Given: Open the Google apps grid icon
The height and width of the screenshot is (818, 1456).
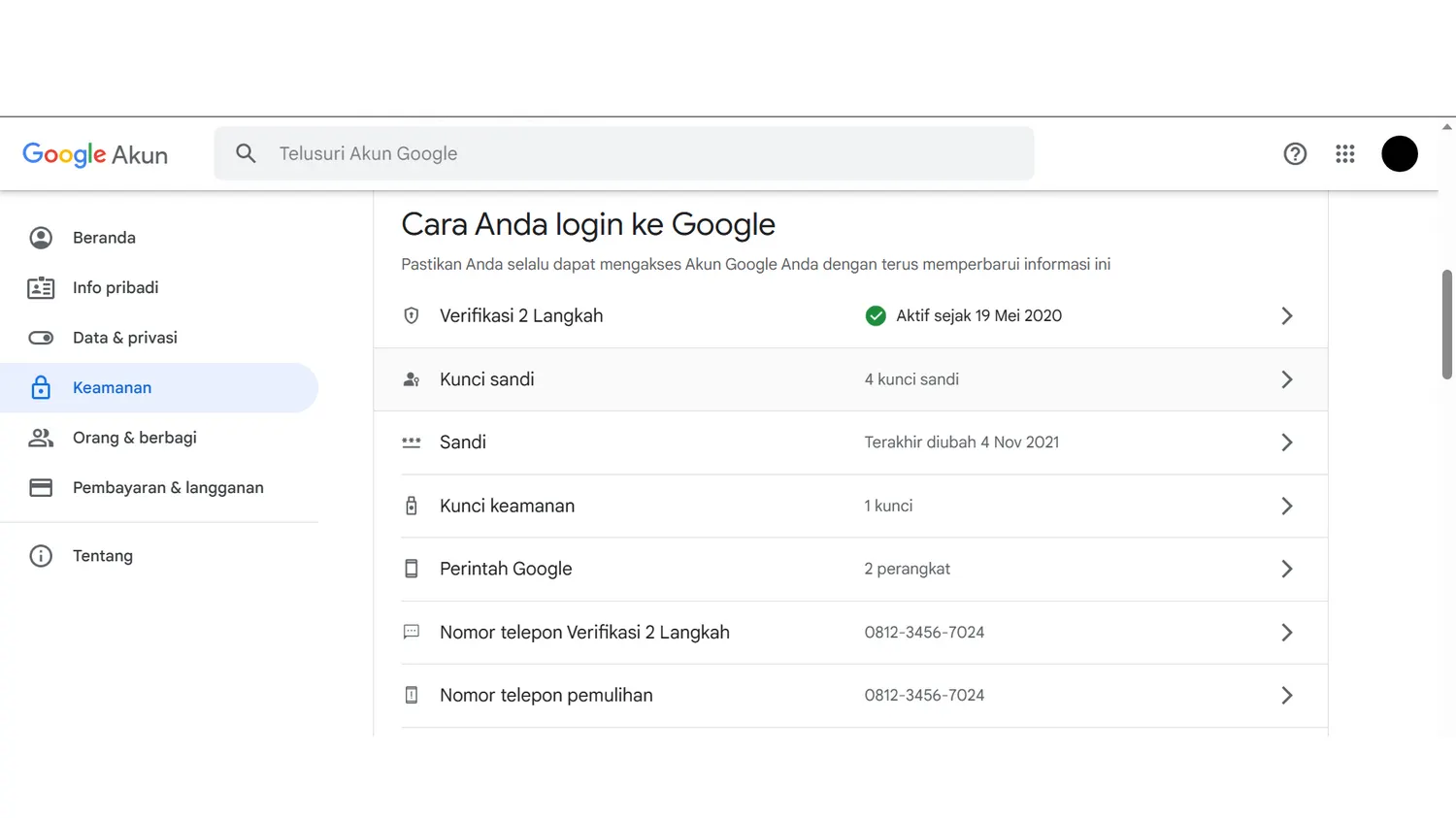Looking at the screenshot, I should click(x=1344, y=153).
